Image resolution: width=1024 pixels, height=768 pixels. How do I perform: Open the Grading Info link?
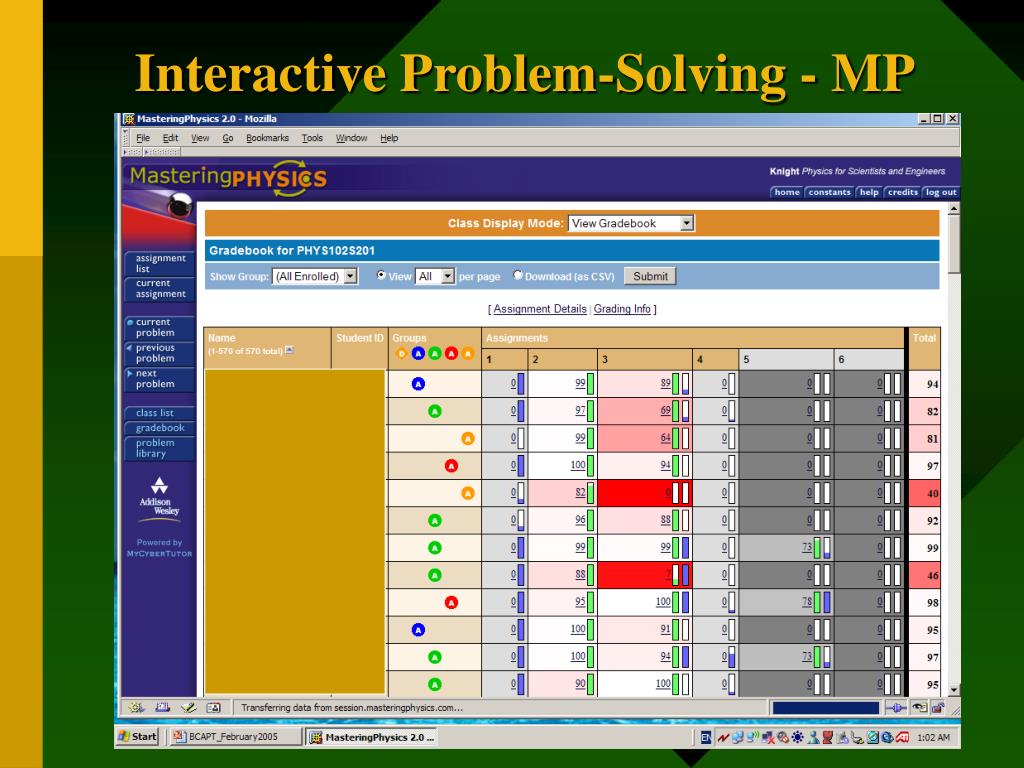coord(622,309)
